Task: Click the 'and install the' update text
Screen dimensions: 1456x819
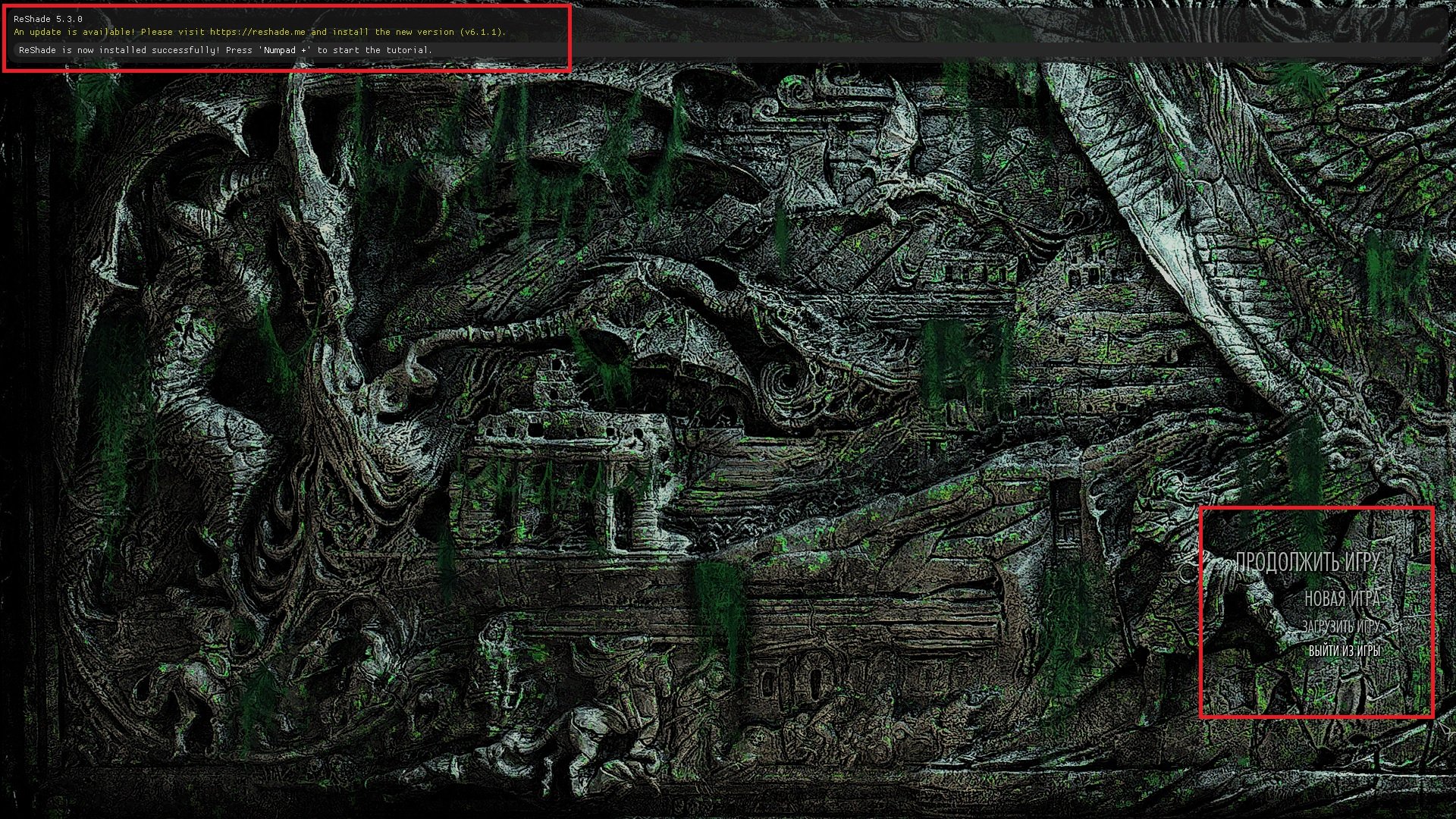Action: 350,32
